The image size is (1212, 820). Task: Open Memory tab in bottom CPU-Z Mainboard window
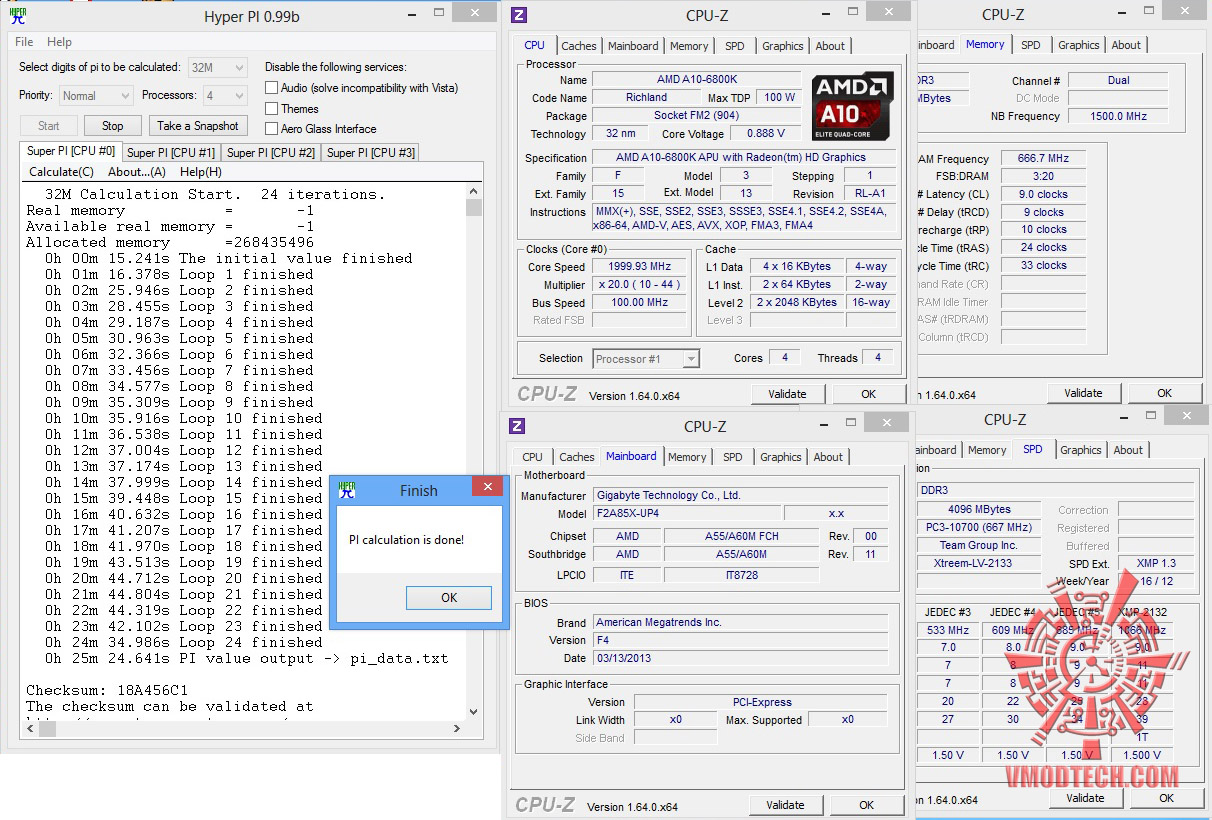click(687, 457)
